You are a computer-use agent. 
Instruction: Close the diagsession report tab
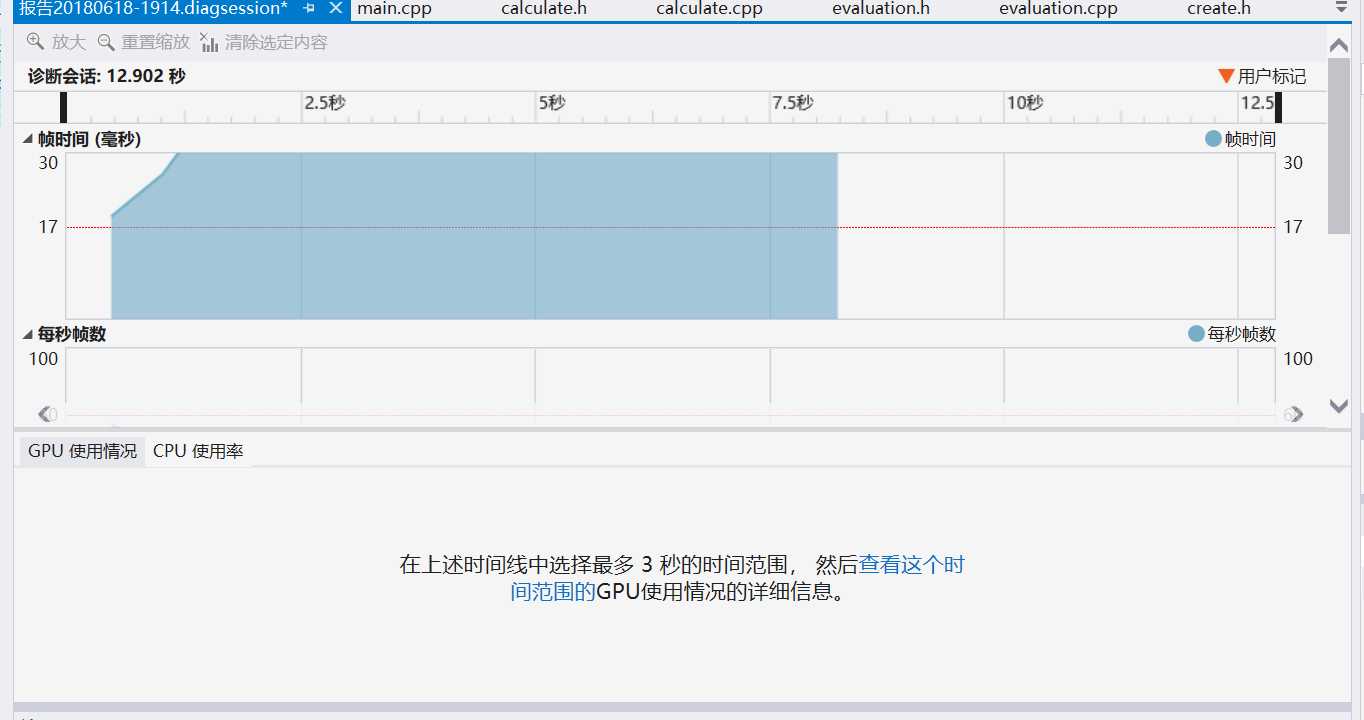(x=335, y=9)
